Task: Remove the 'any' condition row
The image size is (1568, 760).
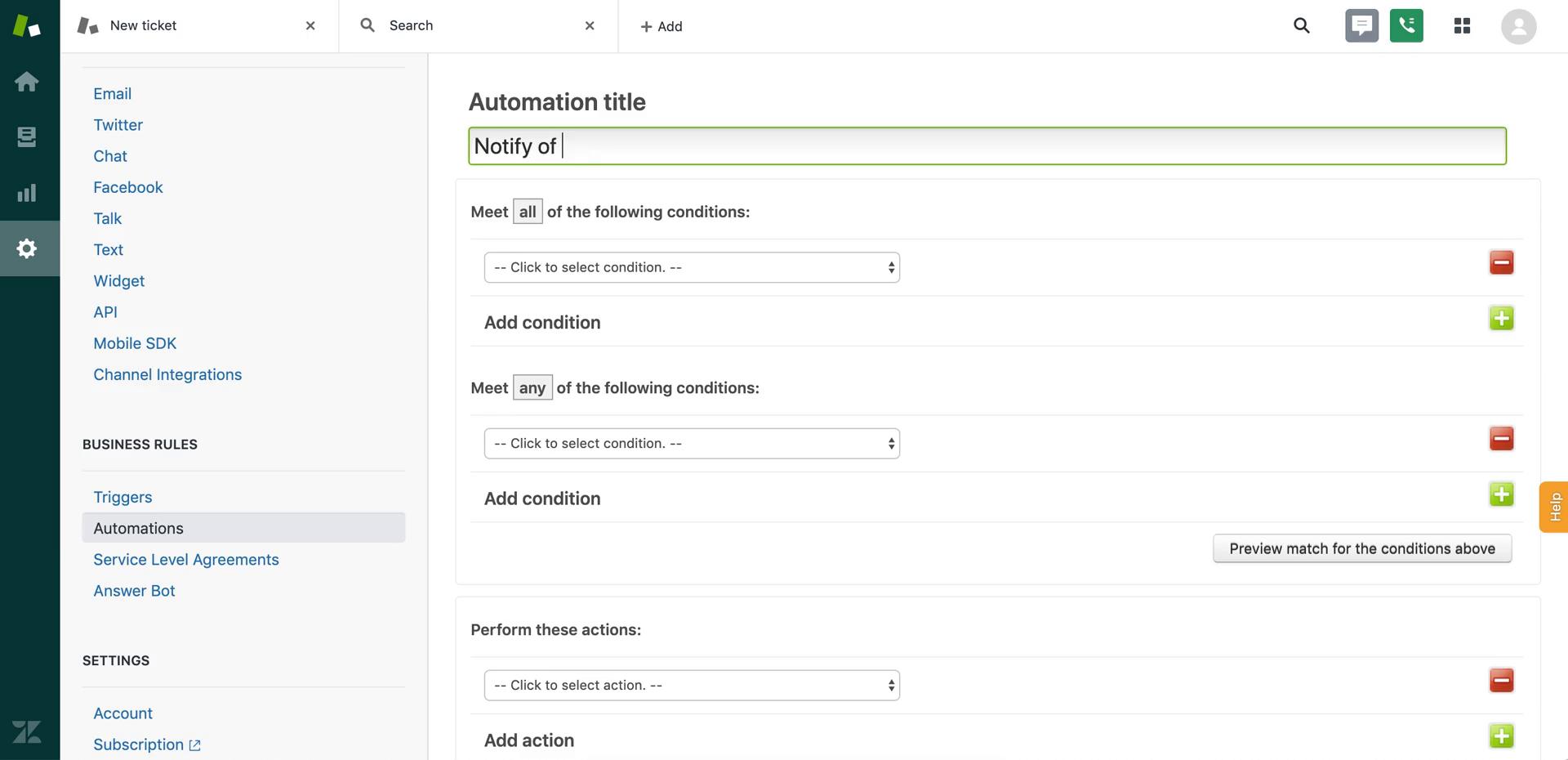Action: (1501, 439)
